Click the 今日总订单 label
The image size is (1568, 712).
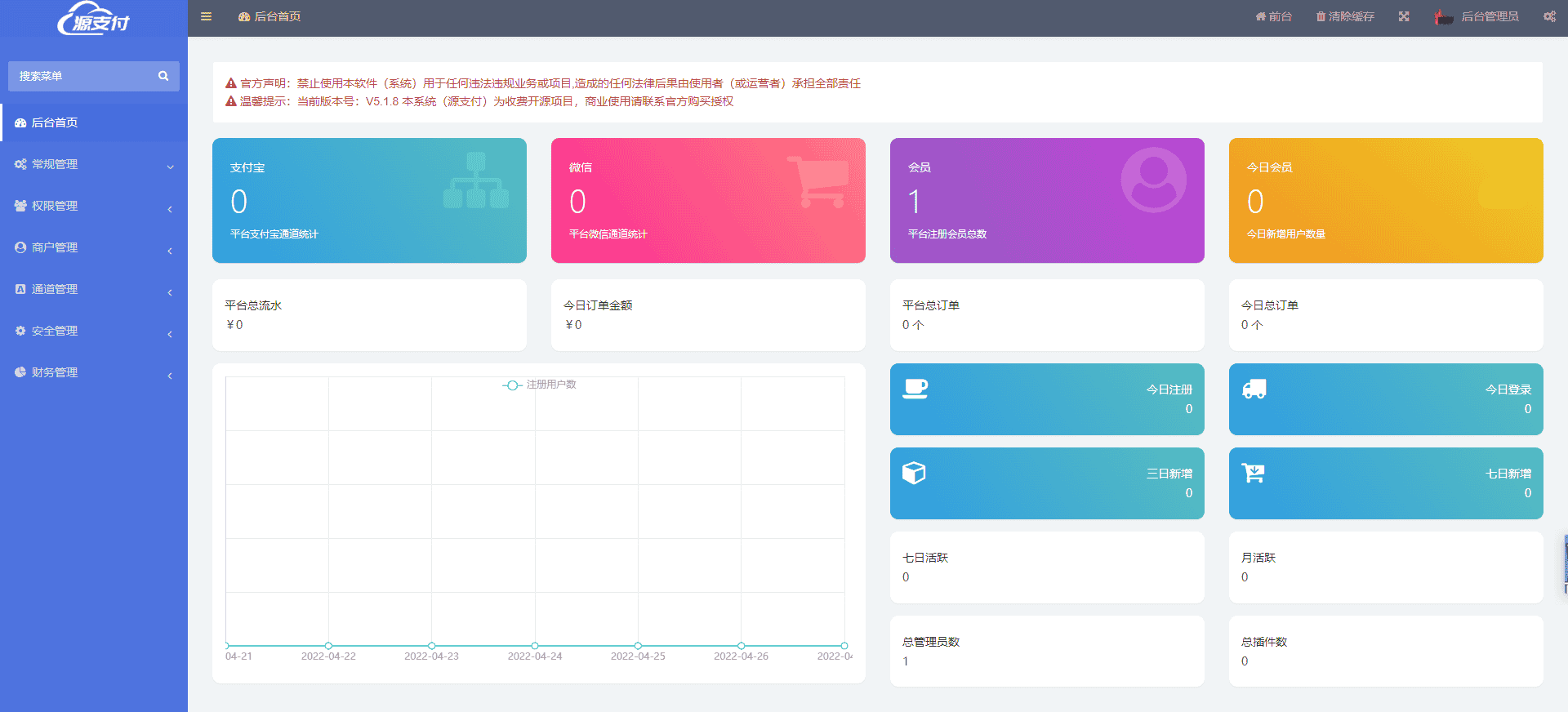(x=1270, y=305)
